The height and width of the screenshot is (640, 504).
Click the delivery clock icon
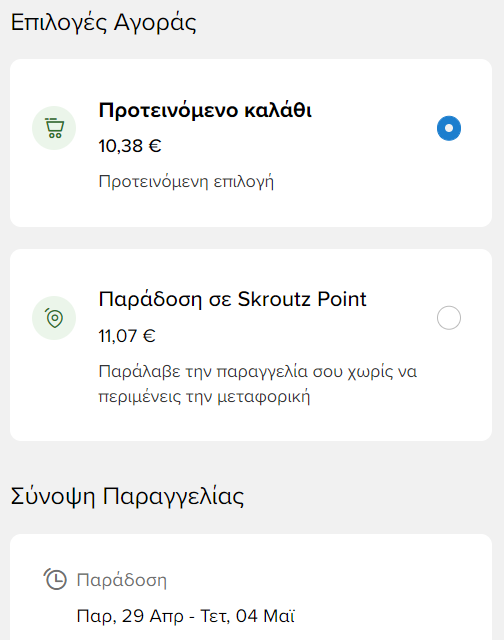pos(55,579)
